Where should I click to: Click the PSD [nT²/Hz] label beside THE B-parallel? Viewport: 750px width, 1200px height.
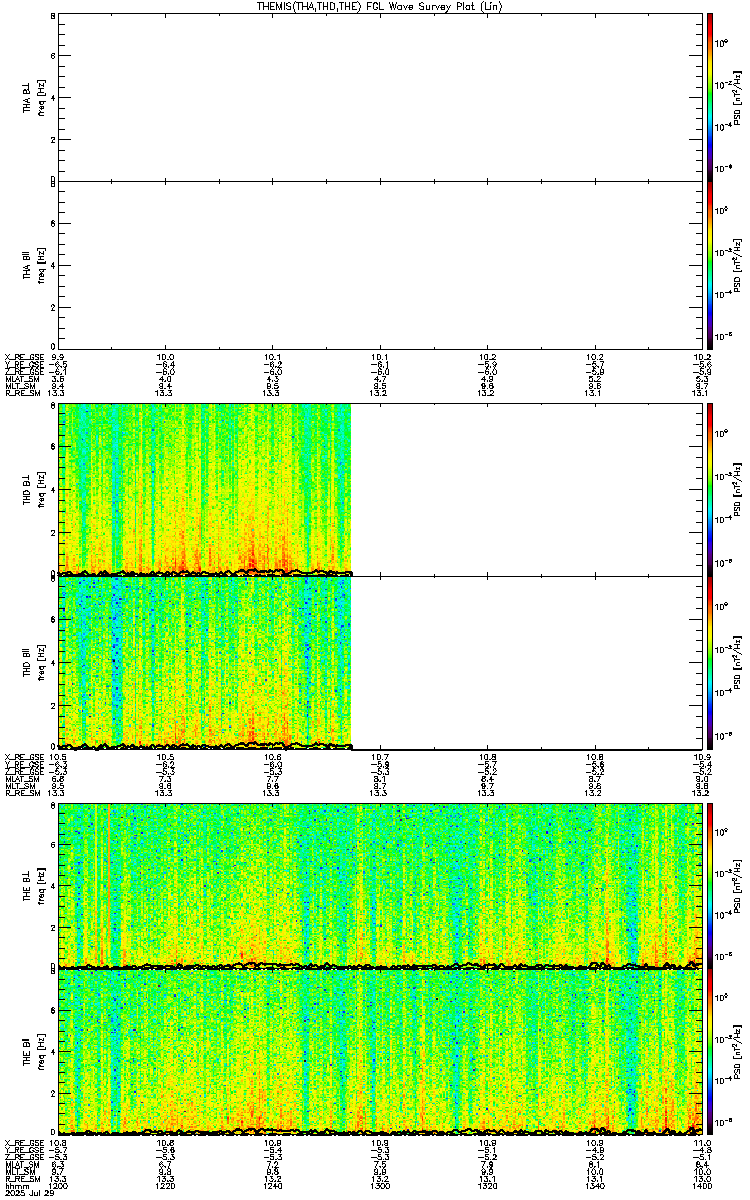click(737, 1052)
